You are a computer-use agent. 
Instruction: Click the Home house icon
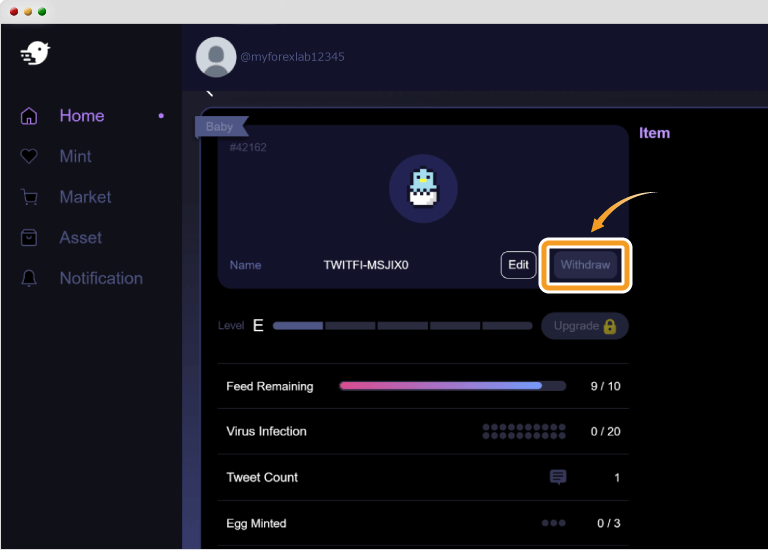29,116
